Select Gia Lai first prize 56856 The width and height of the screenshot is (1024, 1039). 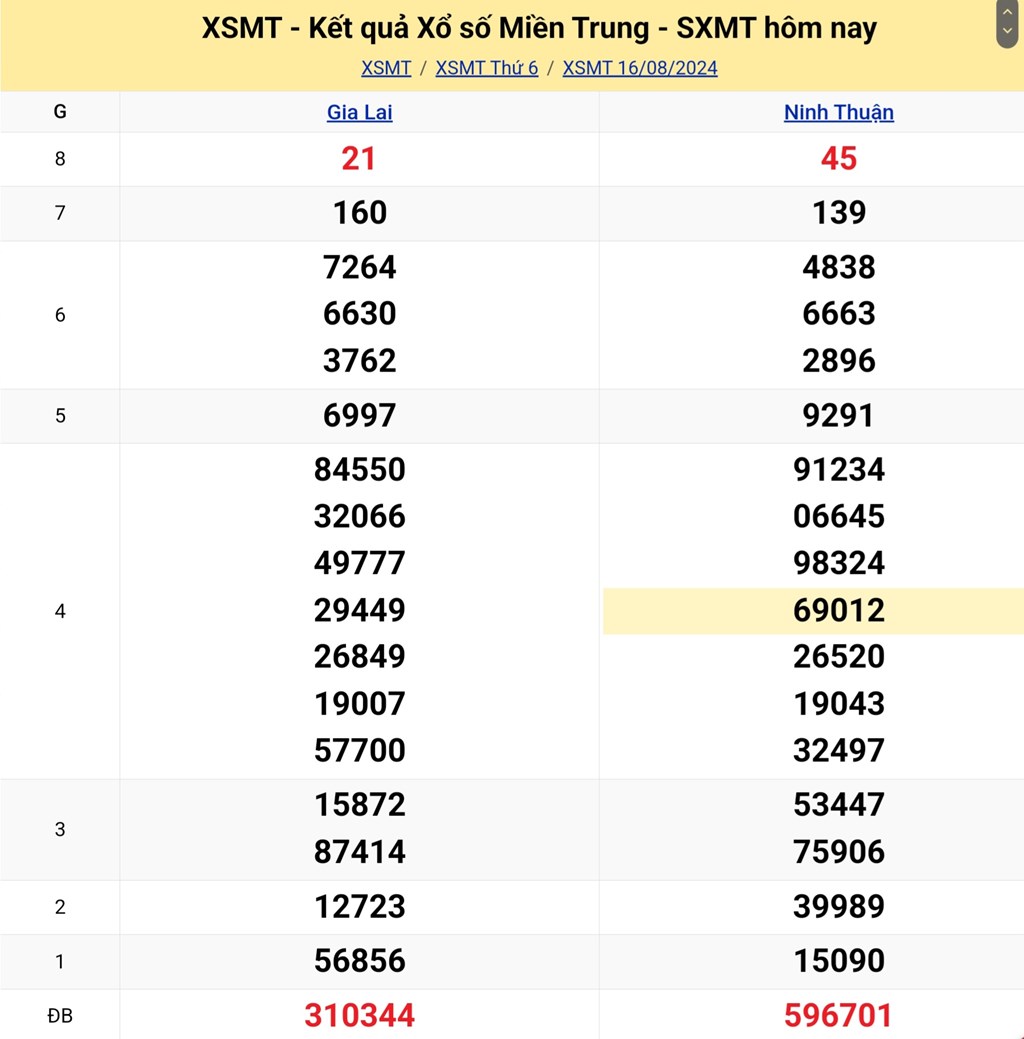click(359, 961)
